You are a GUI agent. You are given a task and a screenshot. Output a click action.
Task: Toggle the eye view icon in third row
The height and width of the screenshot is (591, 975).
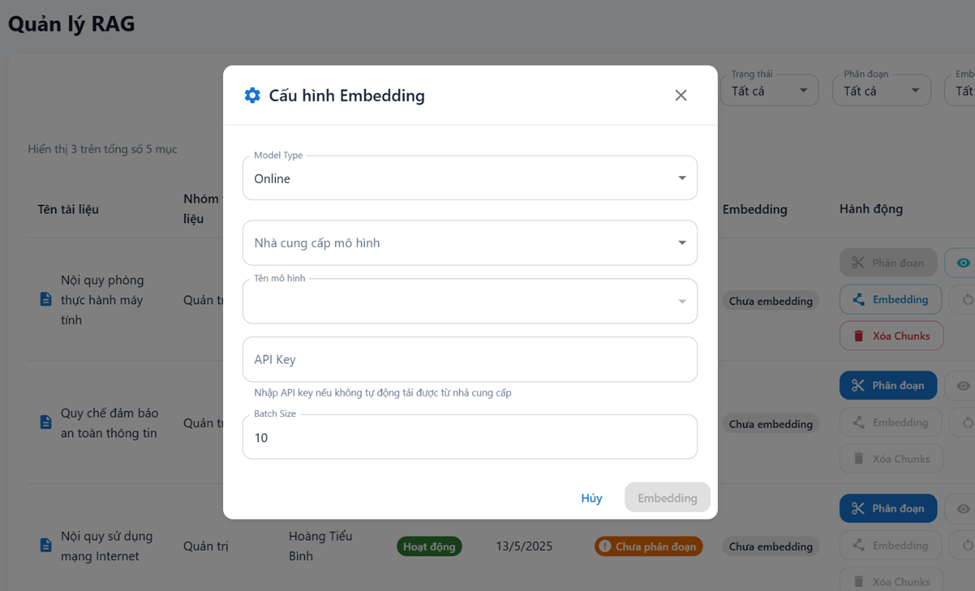[962, 508]
